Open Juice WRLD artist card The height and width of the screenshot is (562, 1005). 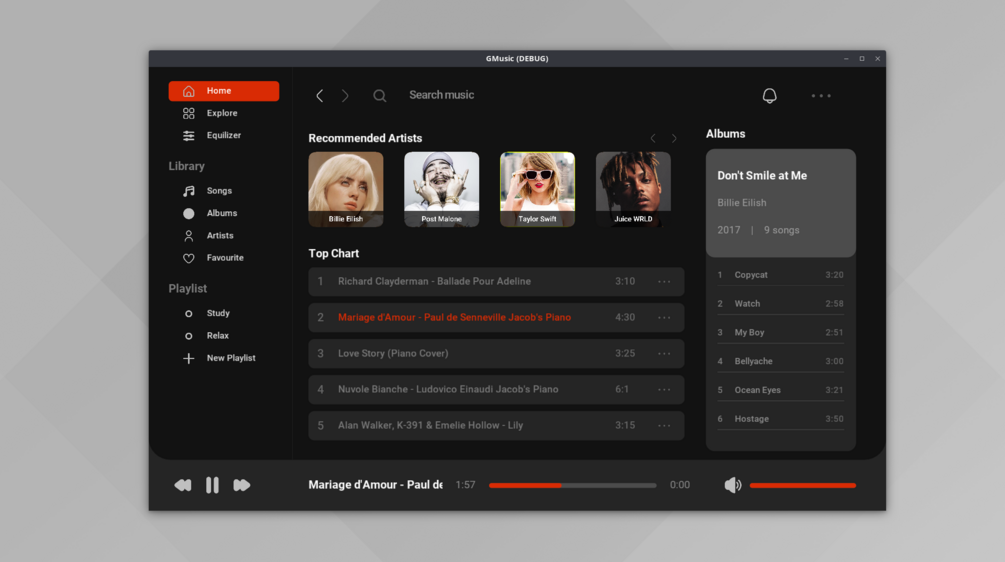click(633, 189)
